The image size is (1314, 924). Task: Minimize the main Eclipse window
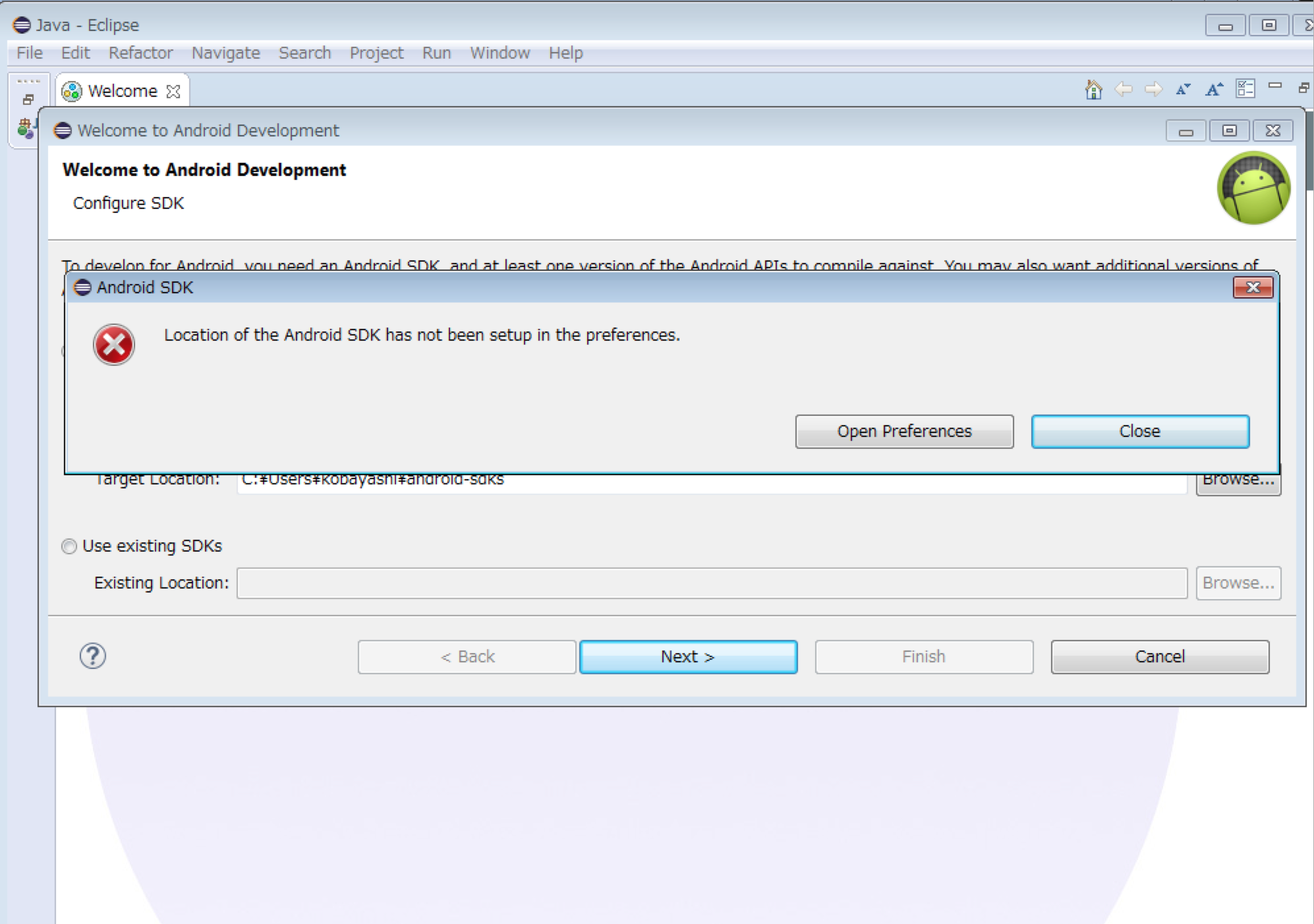(1225, 26)
